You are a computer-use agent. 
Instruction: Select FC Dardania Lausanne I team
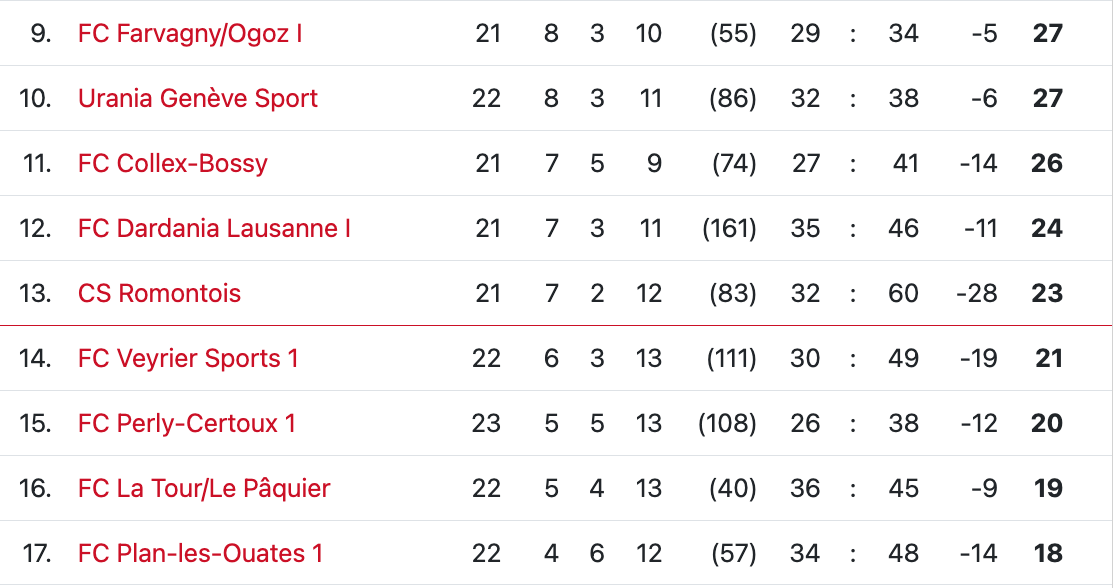pos(214,229)
